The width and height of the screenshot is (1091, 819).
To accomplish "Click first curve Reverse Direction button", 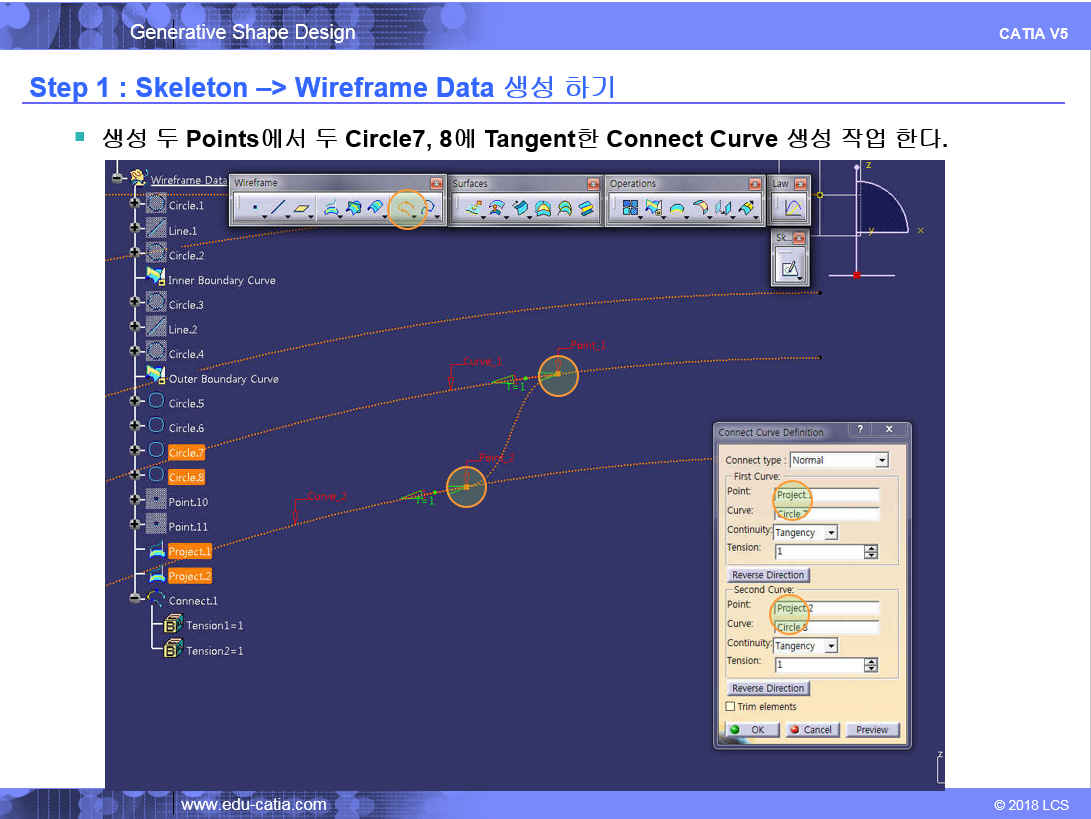I will pos(768,575).
